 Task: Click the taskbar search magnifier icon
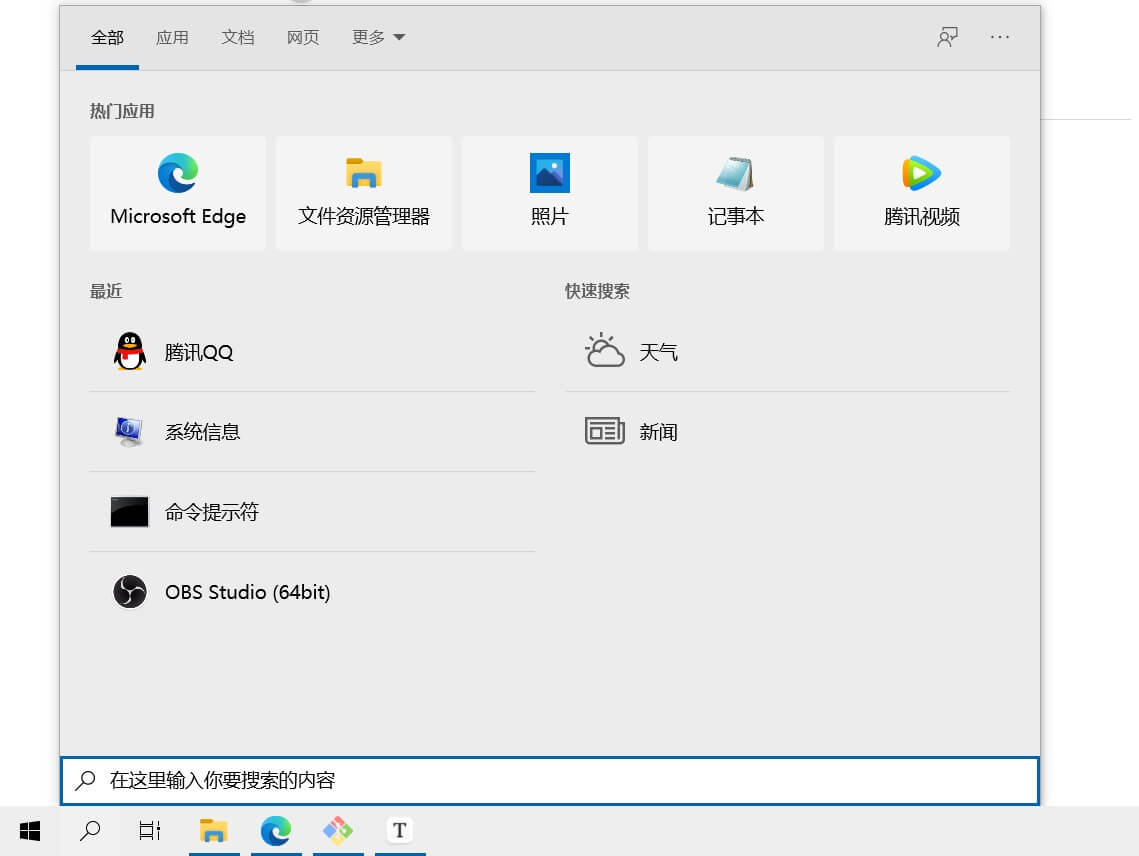coord(90,831)
